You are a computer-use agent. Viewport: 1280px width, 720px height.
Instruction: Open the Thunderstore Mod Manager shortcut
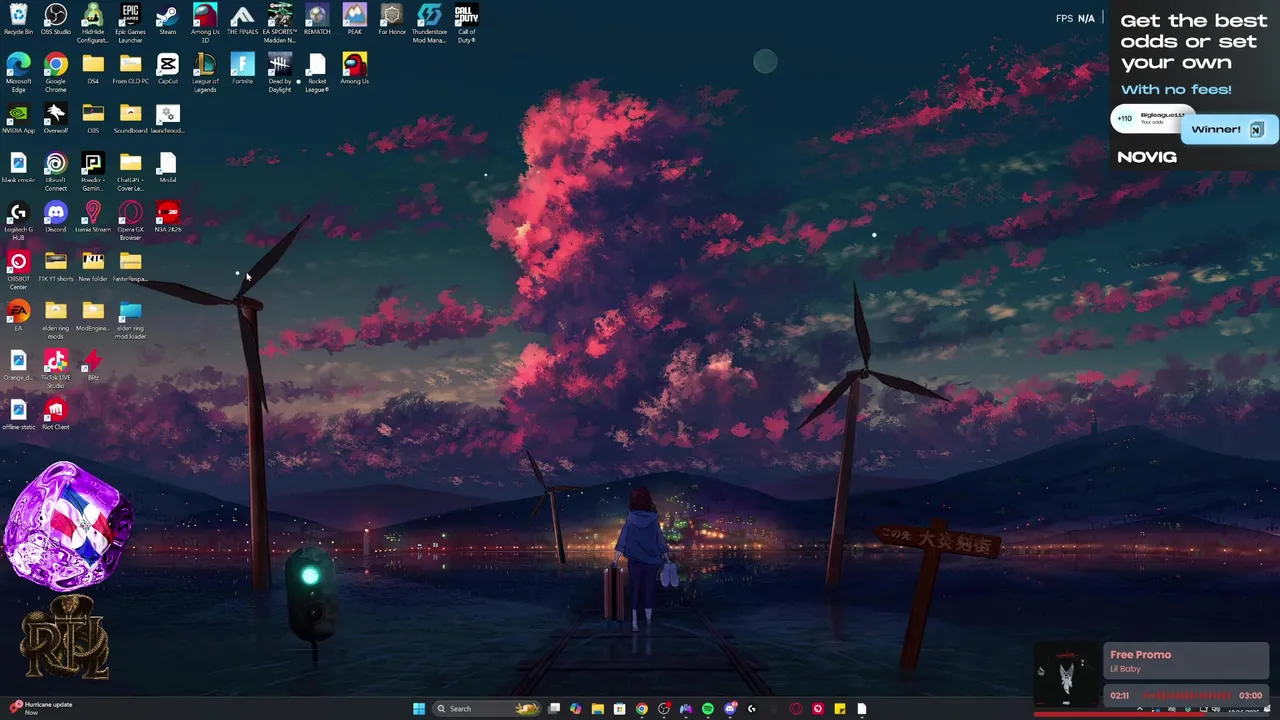(429, 23)
